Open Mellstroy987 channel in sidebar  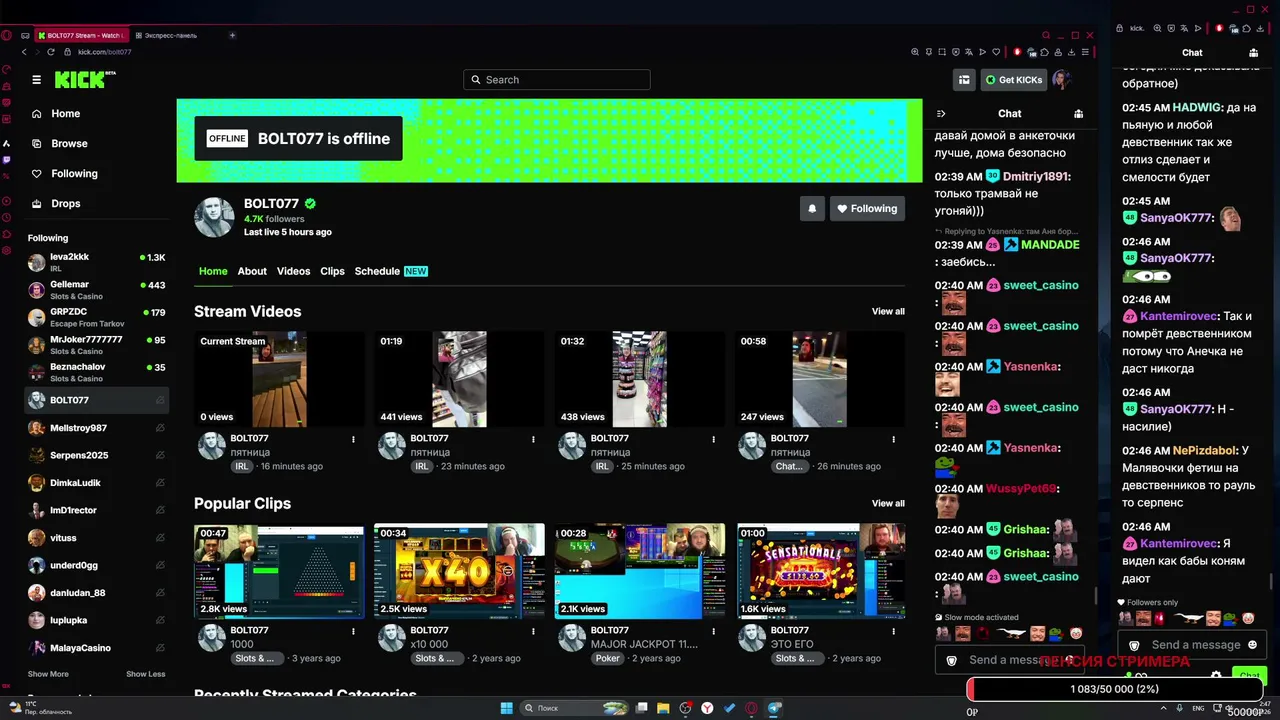[x=97, y=428]
